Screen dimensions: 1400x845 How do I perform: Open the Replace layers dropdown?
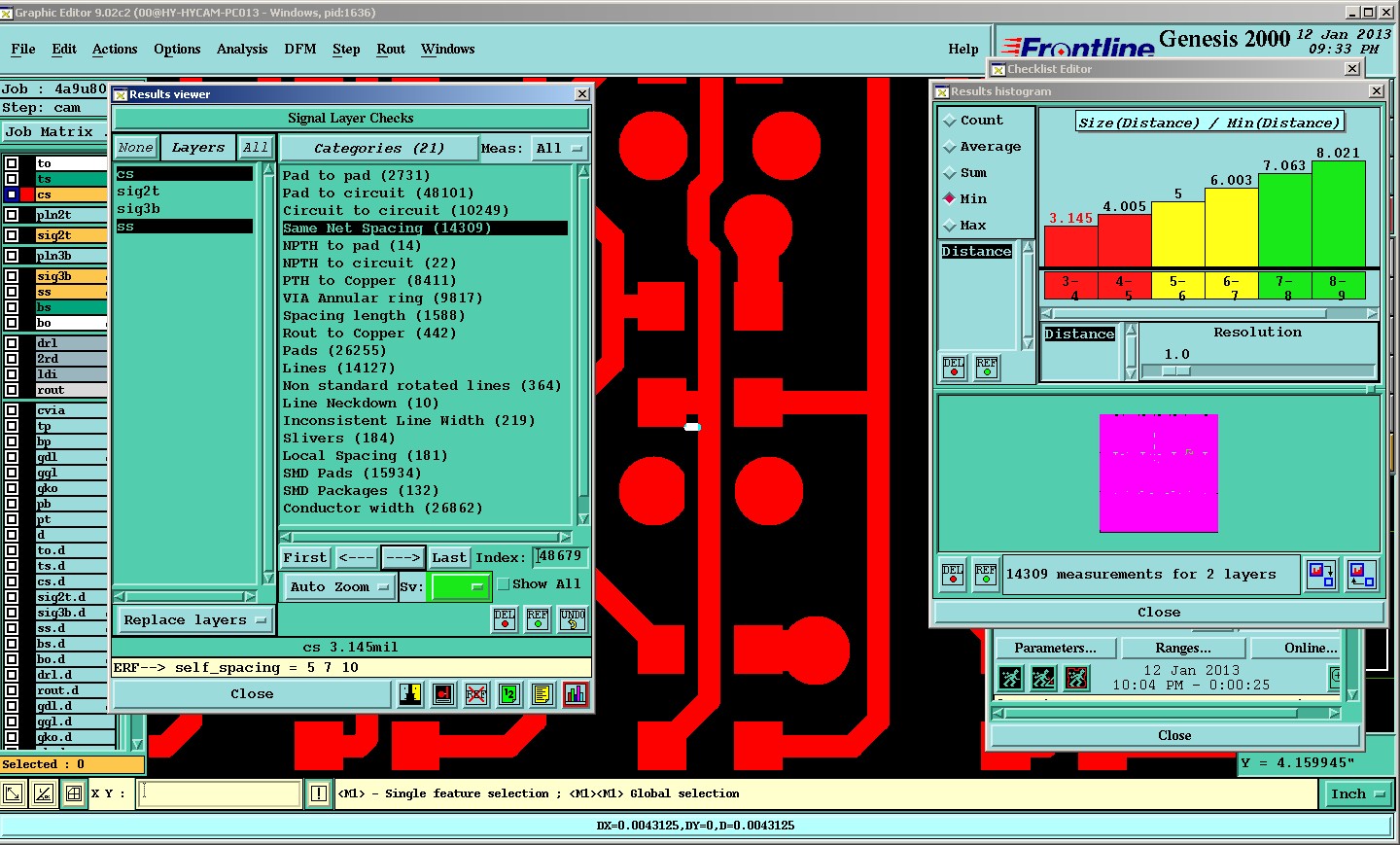tap(193, 620)
